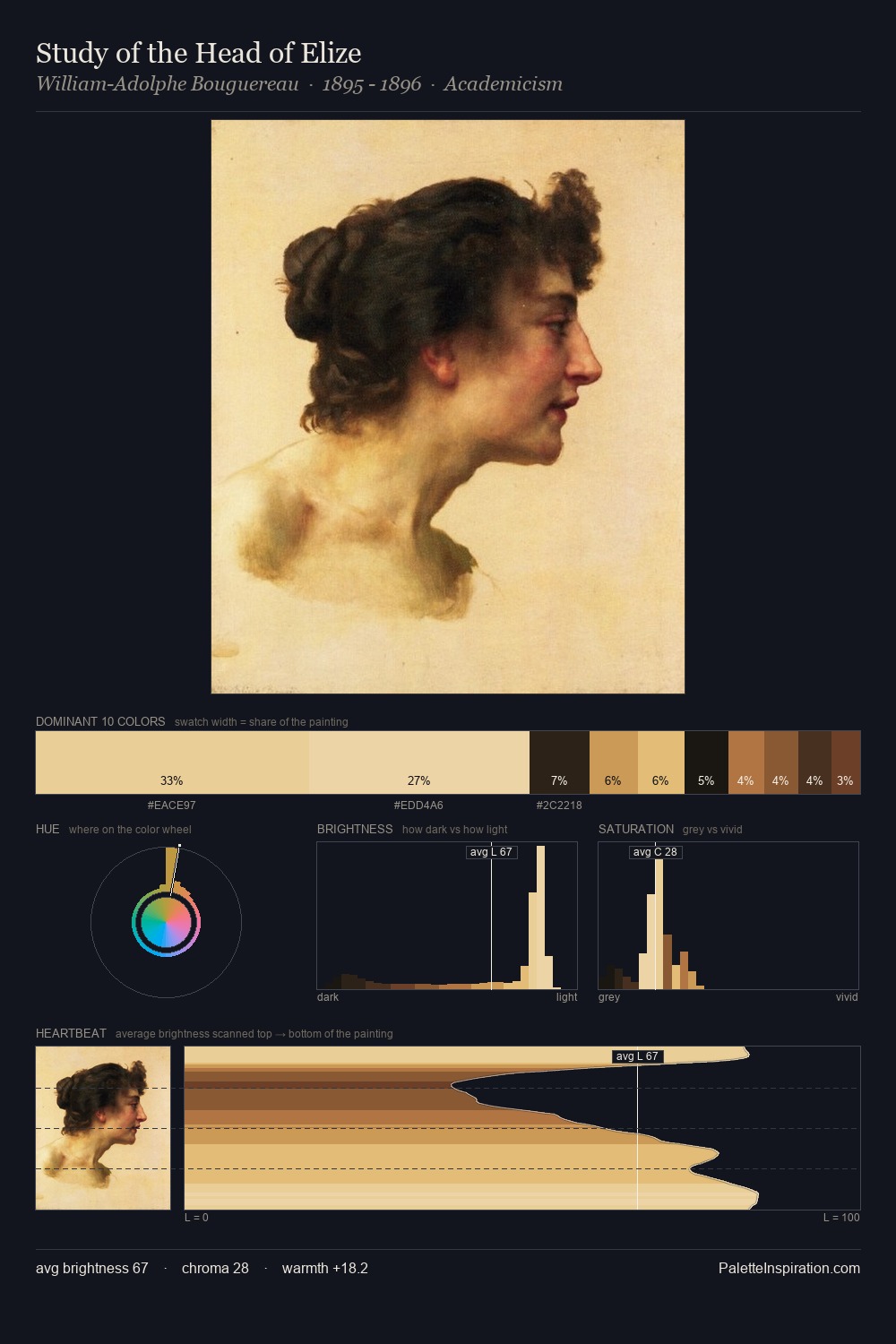Click the 'avg C 28' label in saturation chart
Image resolution: width=896 pixels, height=1344 pixels.
(655, 852)
